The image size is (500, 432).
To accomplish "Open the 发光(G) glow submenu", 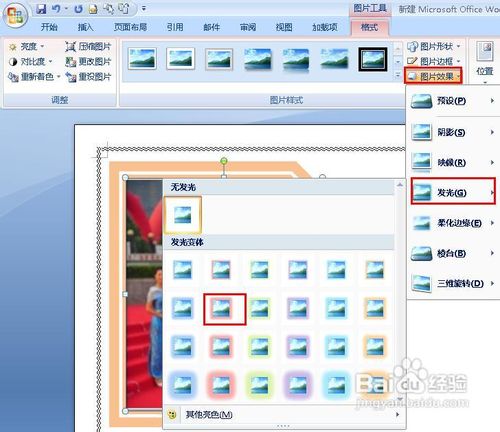I will 453,191.
